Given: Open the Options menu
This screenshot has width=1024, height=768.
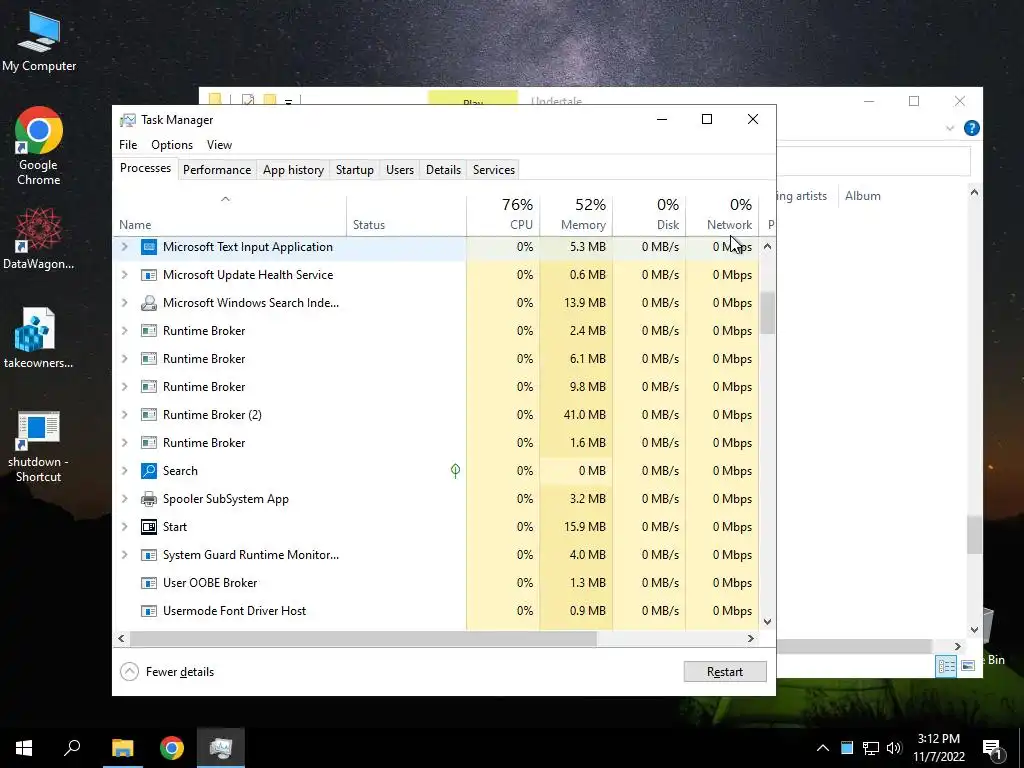Looking at the screenshot, I should coord(172,145).
